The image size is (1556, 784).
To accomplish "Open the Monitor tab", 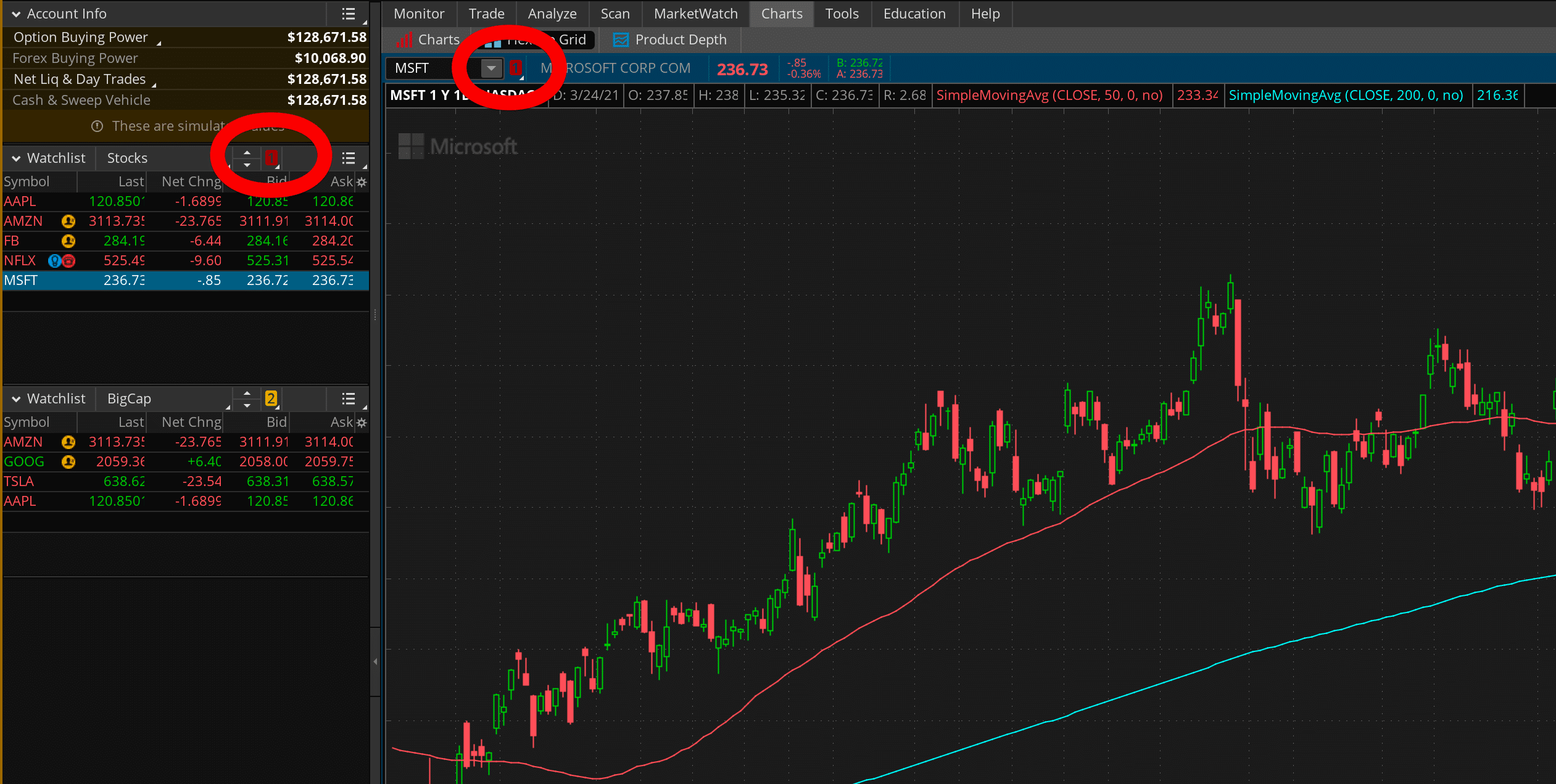I will click(x=419, y=14).
